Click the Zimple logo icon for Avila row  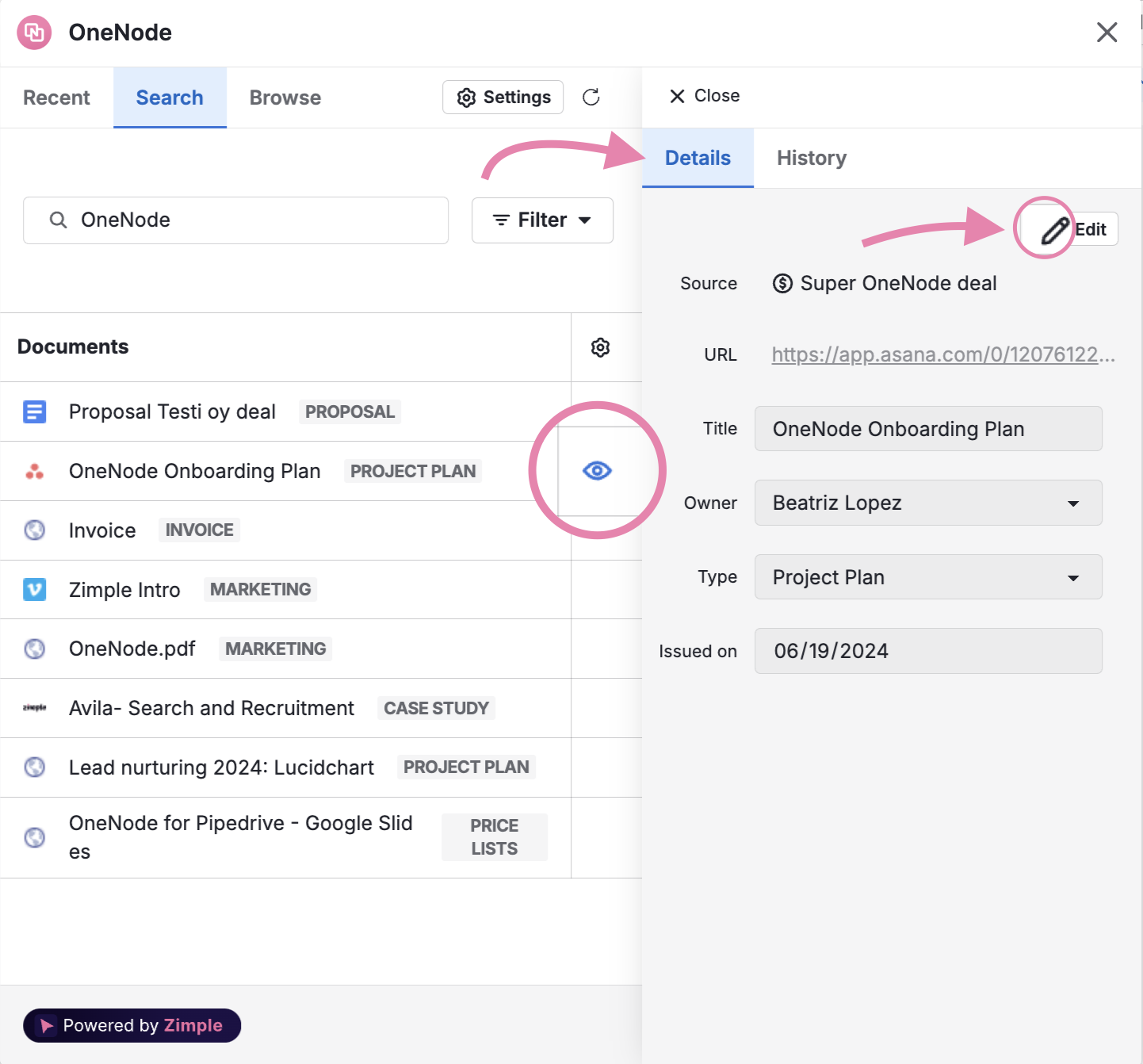[35, 707]
